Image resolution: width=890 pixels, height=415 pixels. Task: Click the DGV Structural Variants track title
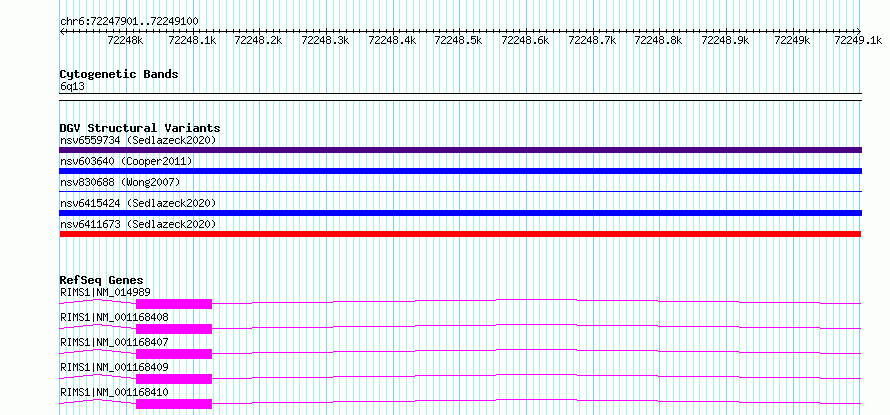[x=140, y=128]
